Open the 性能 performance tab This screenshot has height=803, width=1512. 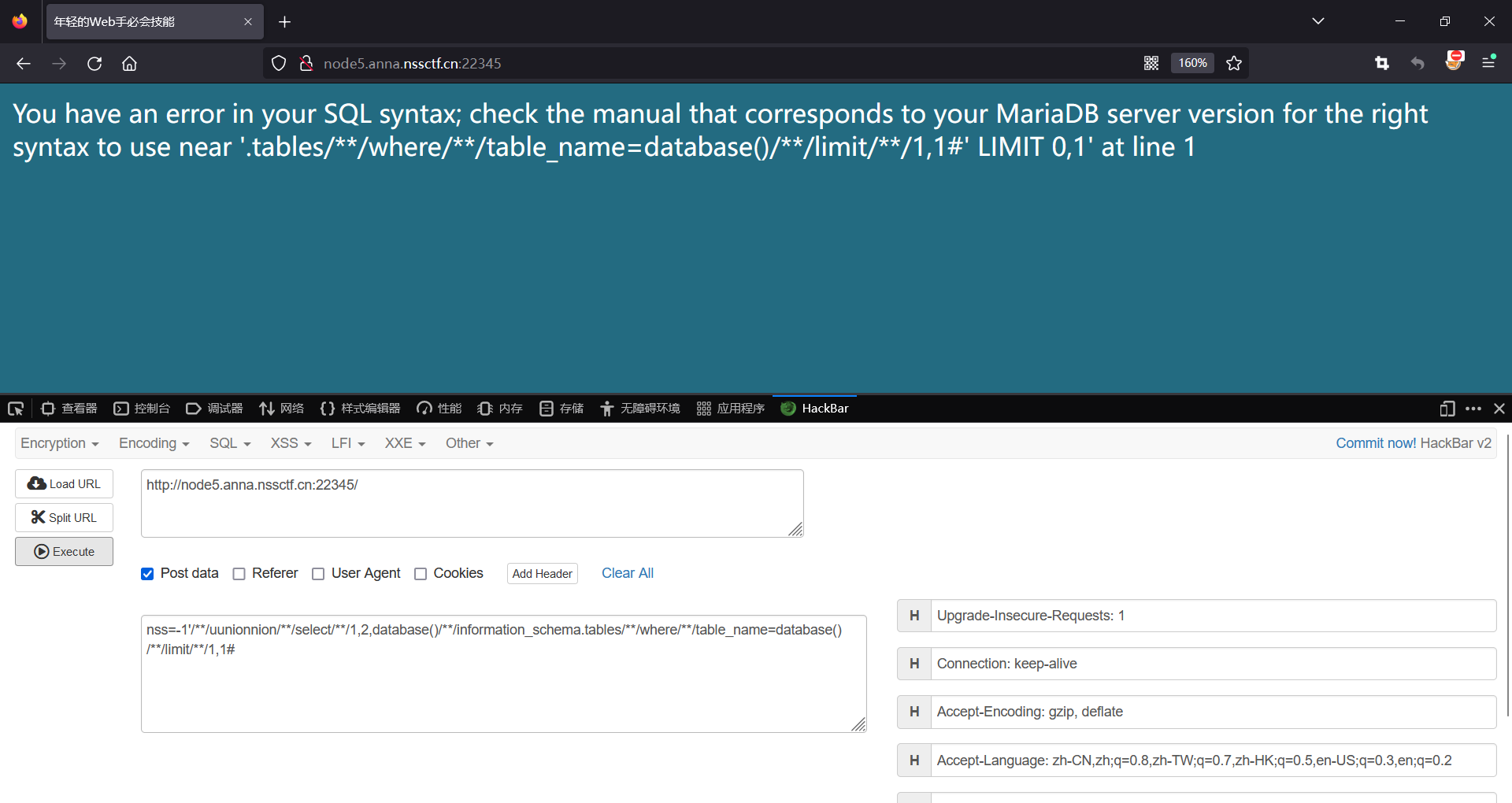tap(439, 409)
